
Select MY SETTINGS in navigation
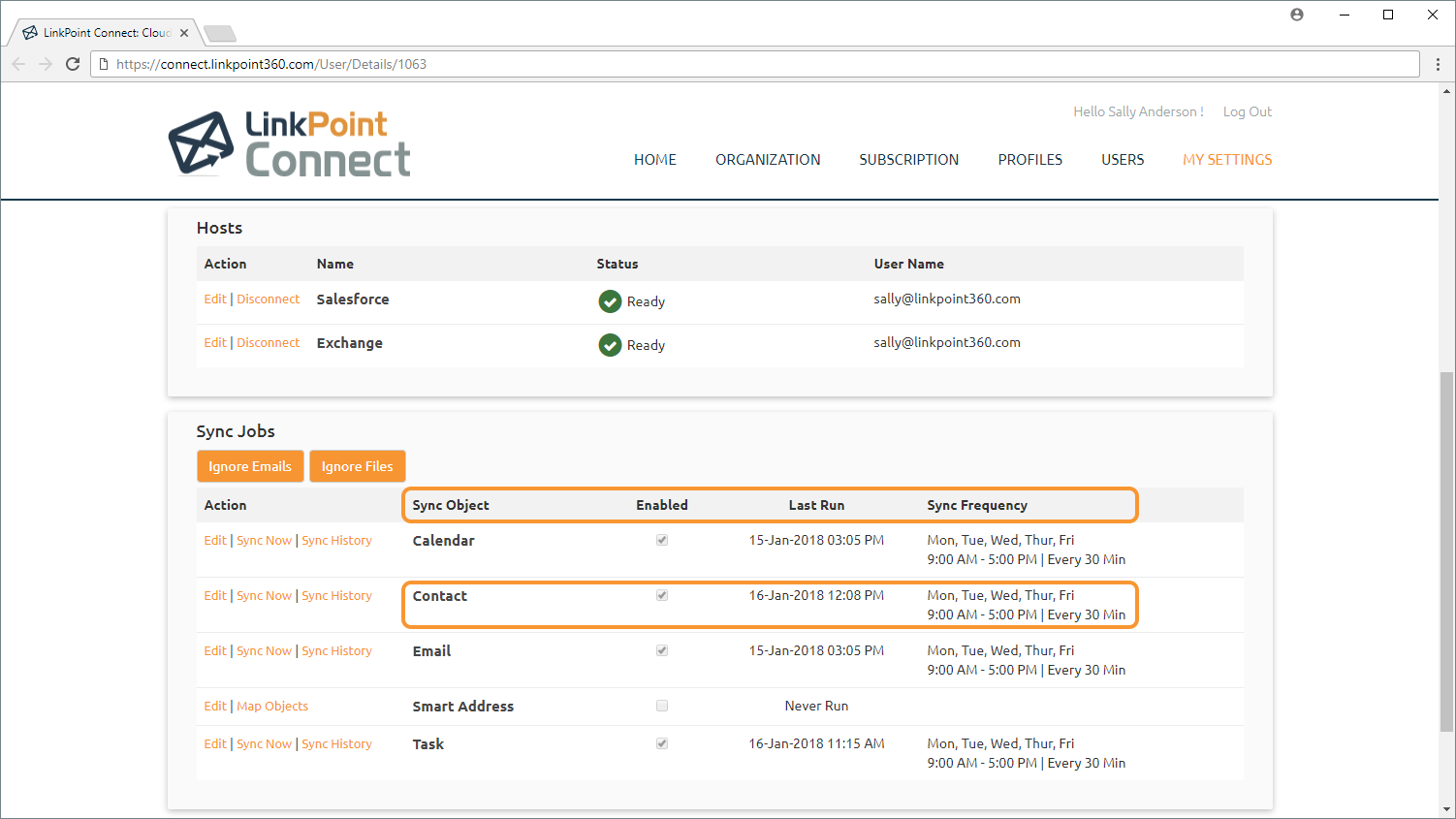1227,160
